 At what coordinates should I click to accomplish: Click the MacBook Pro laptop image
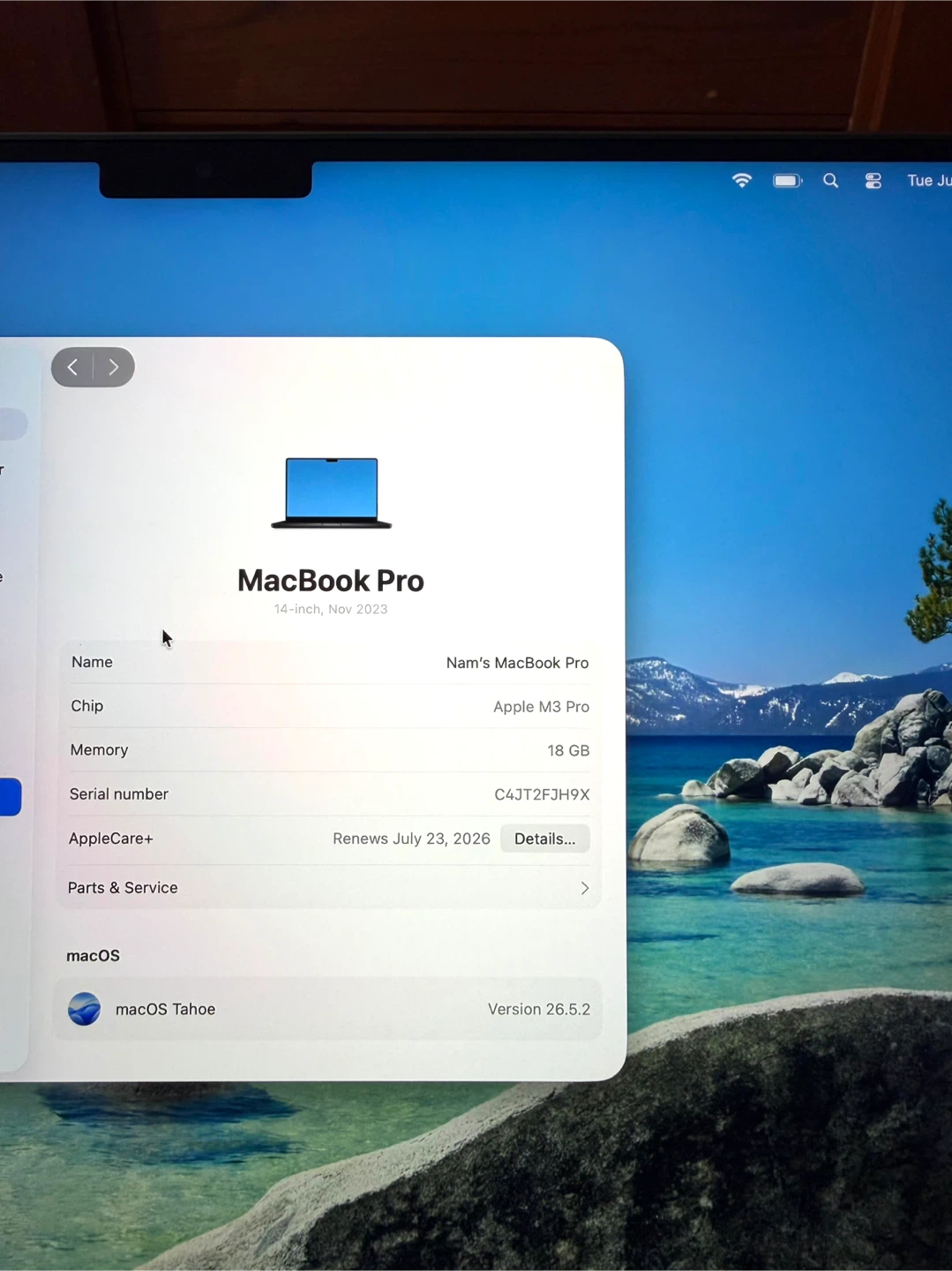(x=331, y=493)
